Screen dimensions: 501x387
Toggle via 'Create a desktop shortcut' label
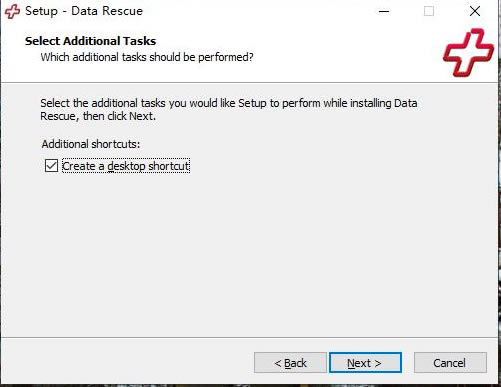pos(126,166)
